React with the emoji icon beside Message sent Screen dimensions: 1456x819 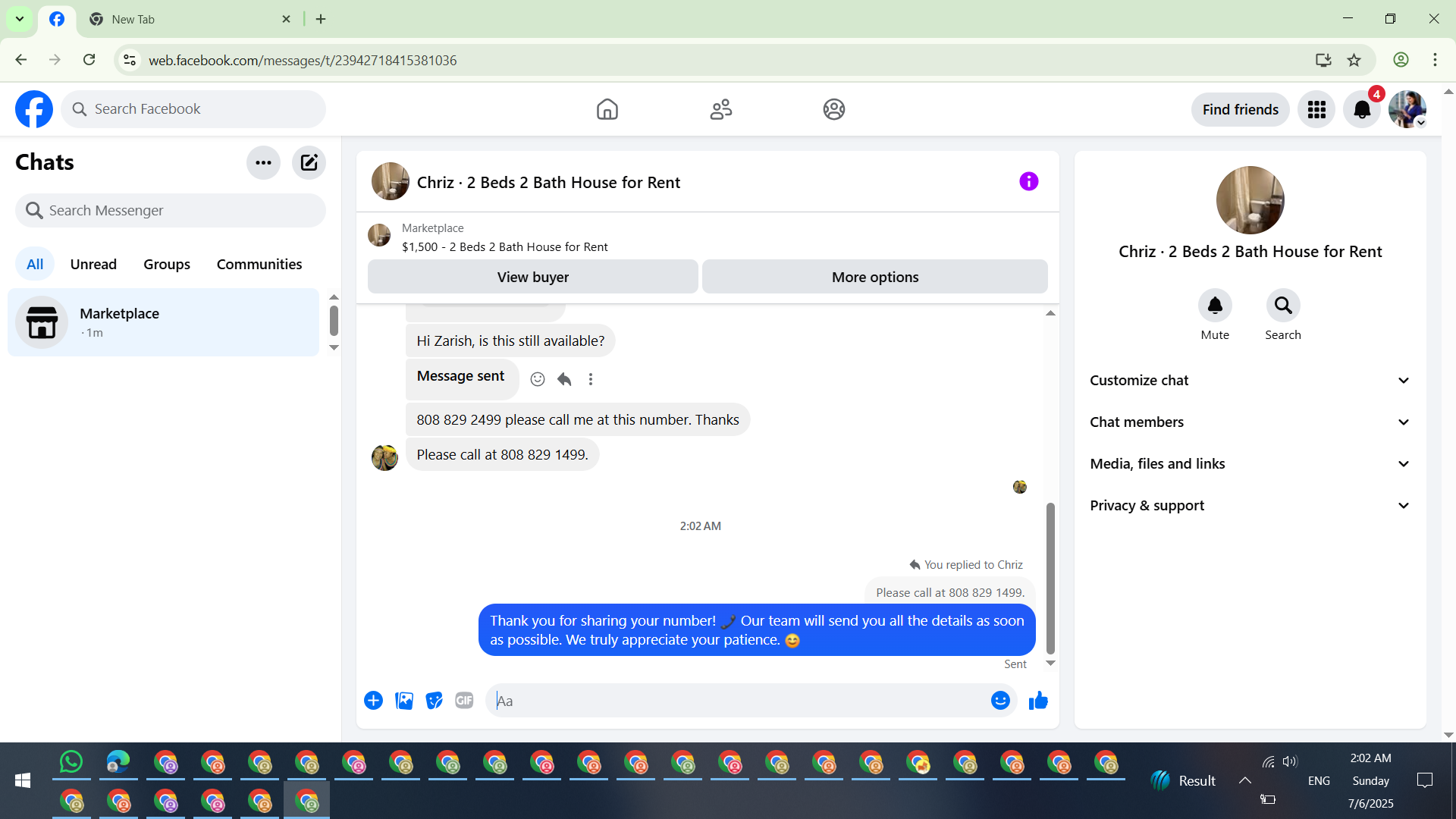click(538, 379)
